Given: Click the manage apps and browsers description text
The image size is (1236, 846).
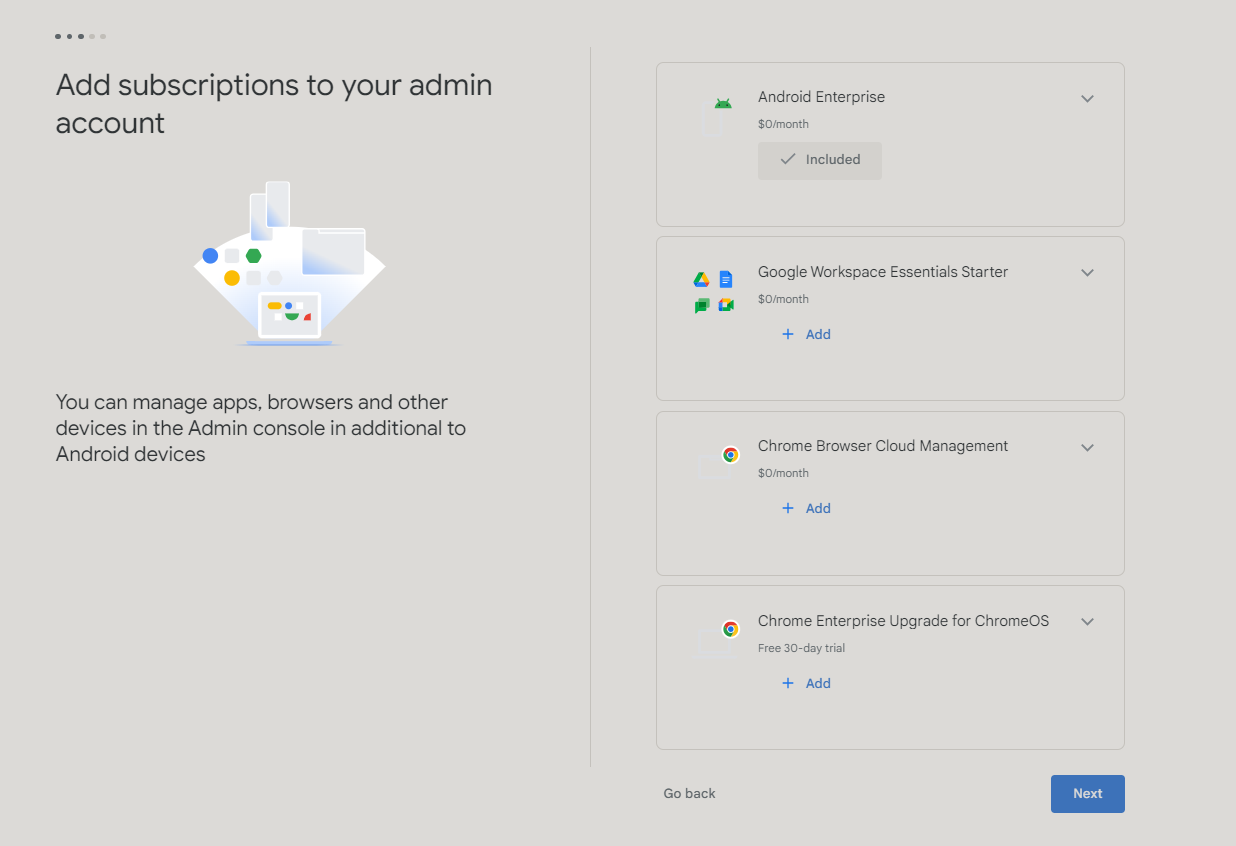Looking at the screenshot, I should tap(261, 428).
